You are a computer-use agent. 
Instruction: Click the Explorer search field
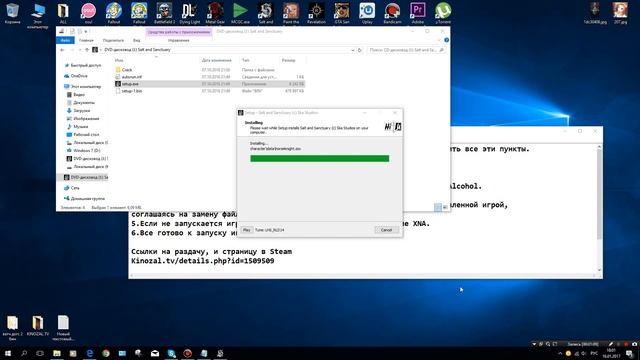406,50
